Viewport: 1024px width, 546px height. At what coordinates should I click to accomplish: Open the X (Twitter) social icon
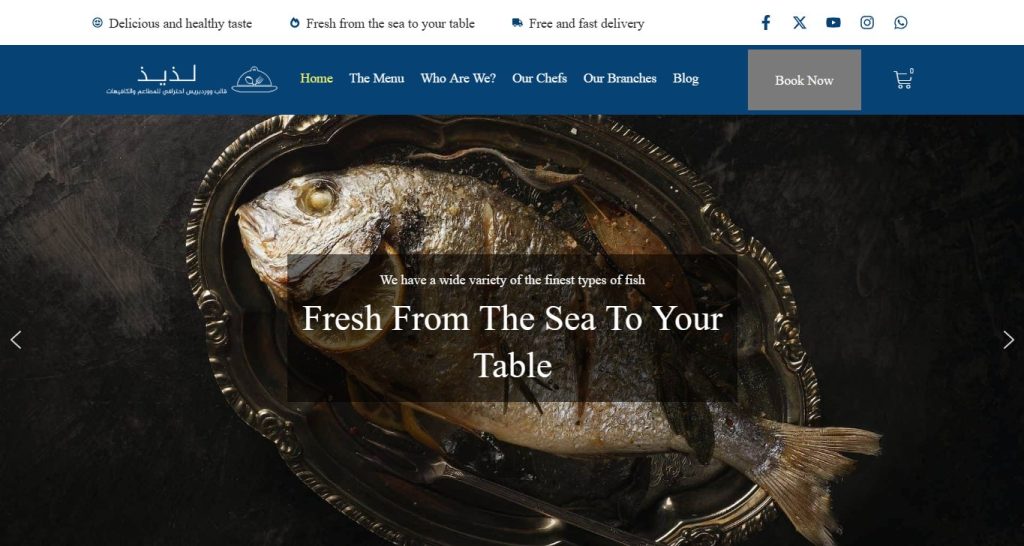[x=799, y=23]
